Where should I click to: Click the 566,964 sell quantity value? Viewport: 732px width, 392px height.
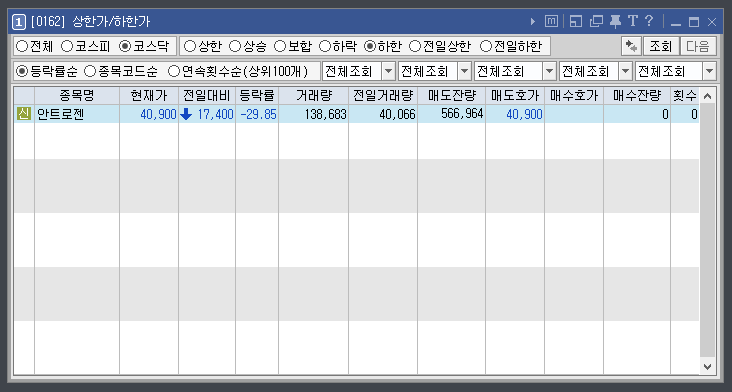coord(462,113)
